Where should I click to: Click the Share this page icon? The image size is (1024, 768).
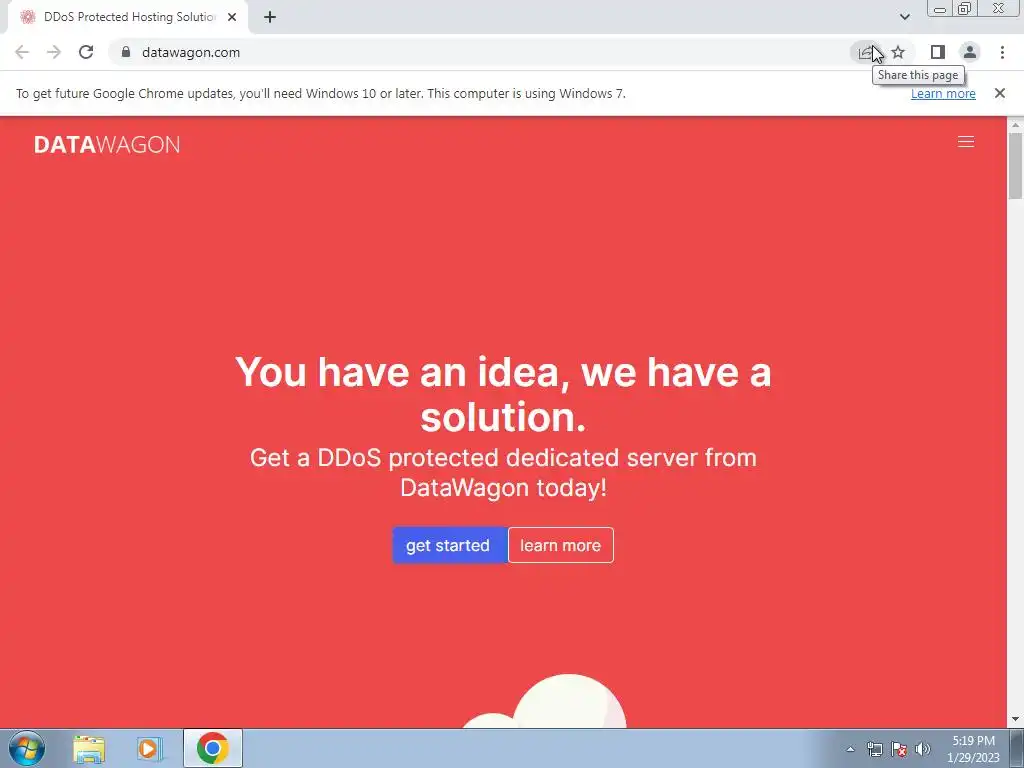click(x=866, y=52)
